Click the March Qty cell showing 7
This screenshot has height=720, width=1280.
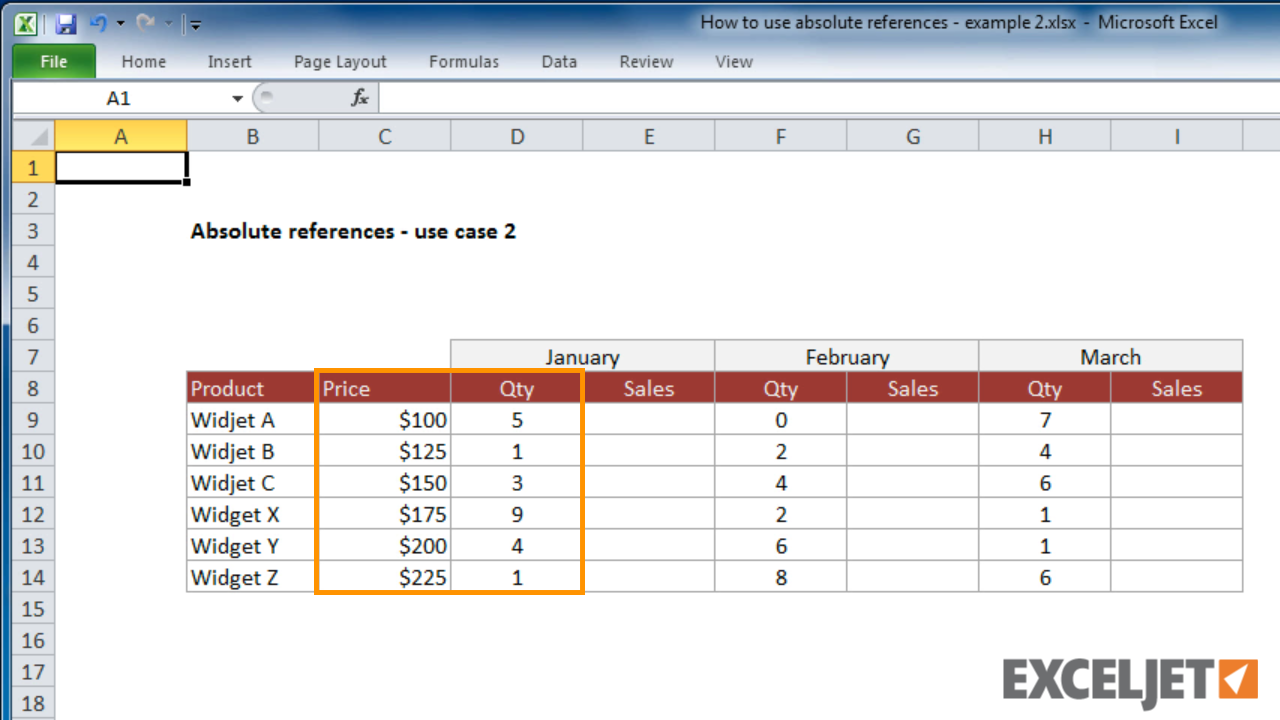click(1045, 420)
